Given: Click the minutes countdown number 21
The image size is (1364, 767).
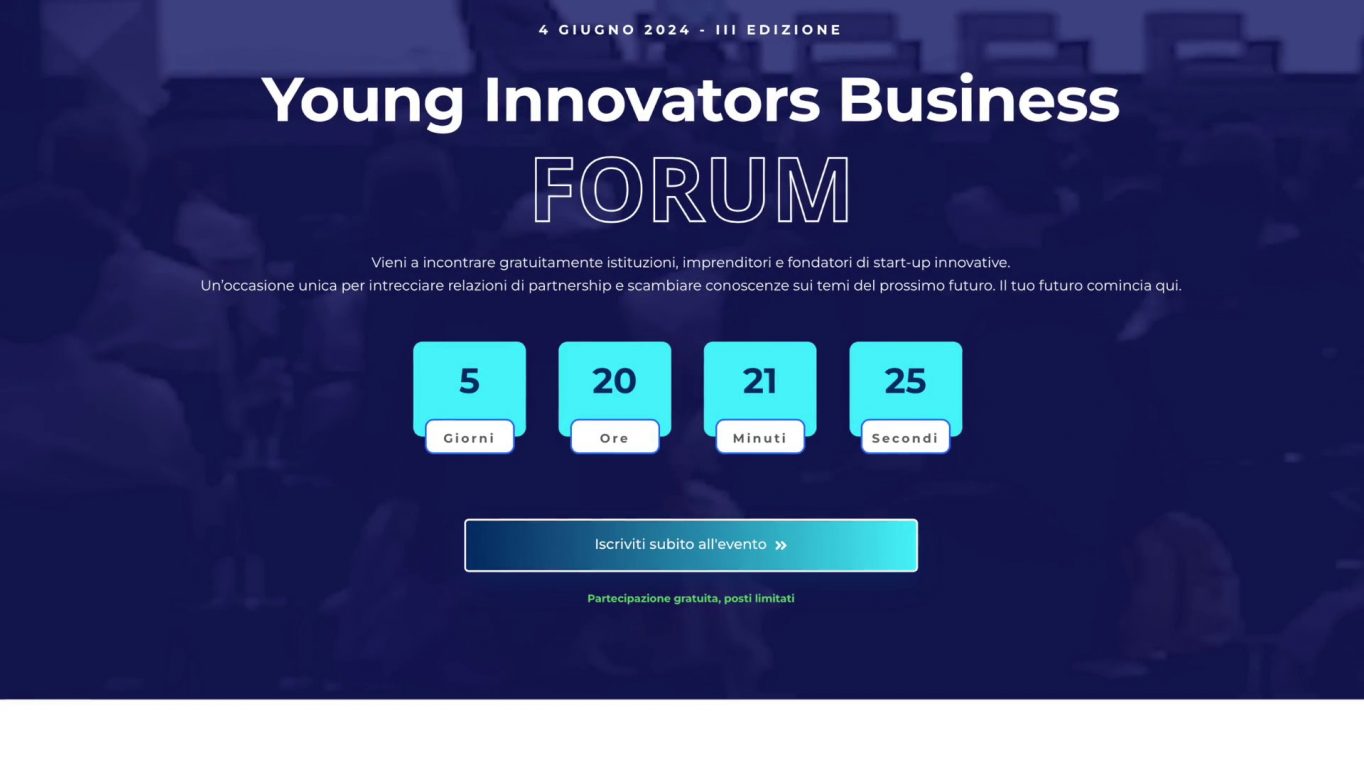Looking at the screenshot, I should coord(760,381).
